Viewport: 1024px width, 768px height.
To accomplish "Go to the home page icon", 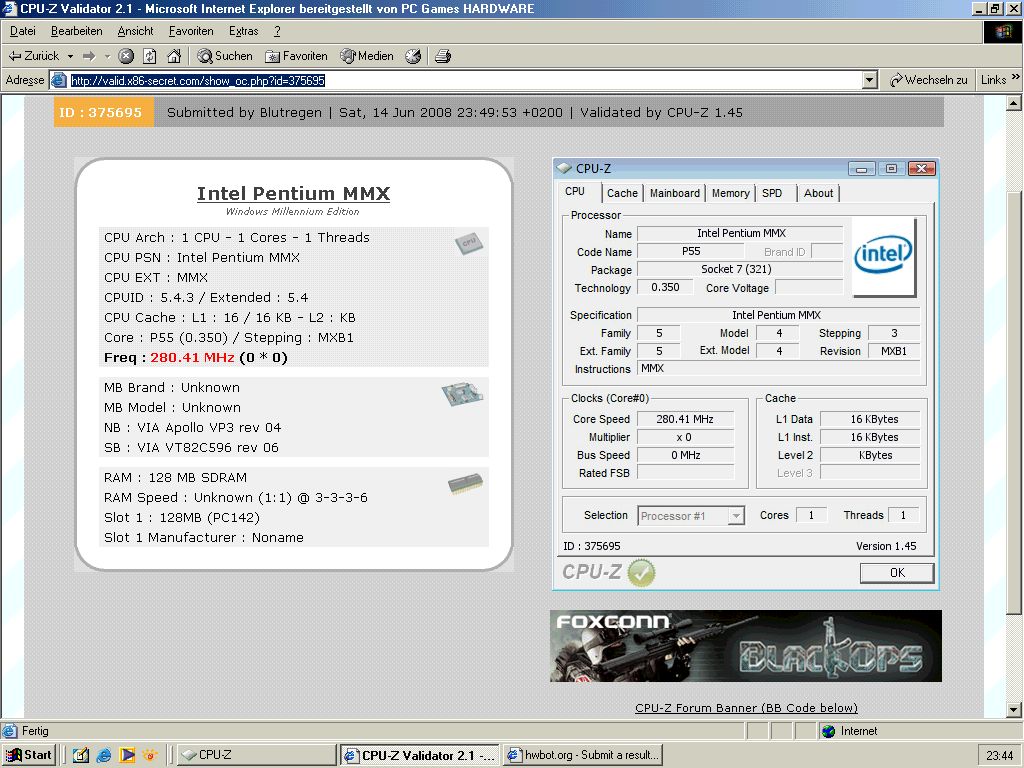I will click(174, 56).
